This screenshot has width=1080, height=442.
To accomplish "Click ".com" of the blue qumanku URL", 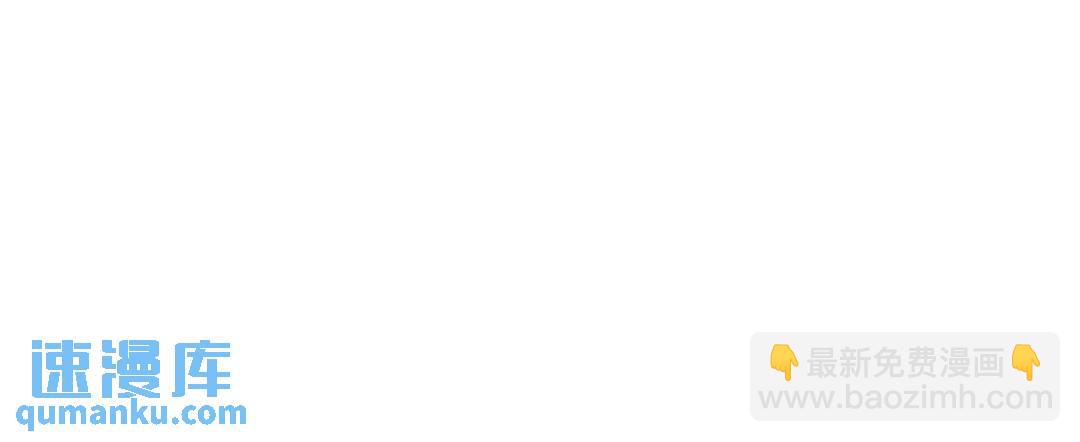I will pos(210,414).
